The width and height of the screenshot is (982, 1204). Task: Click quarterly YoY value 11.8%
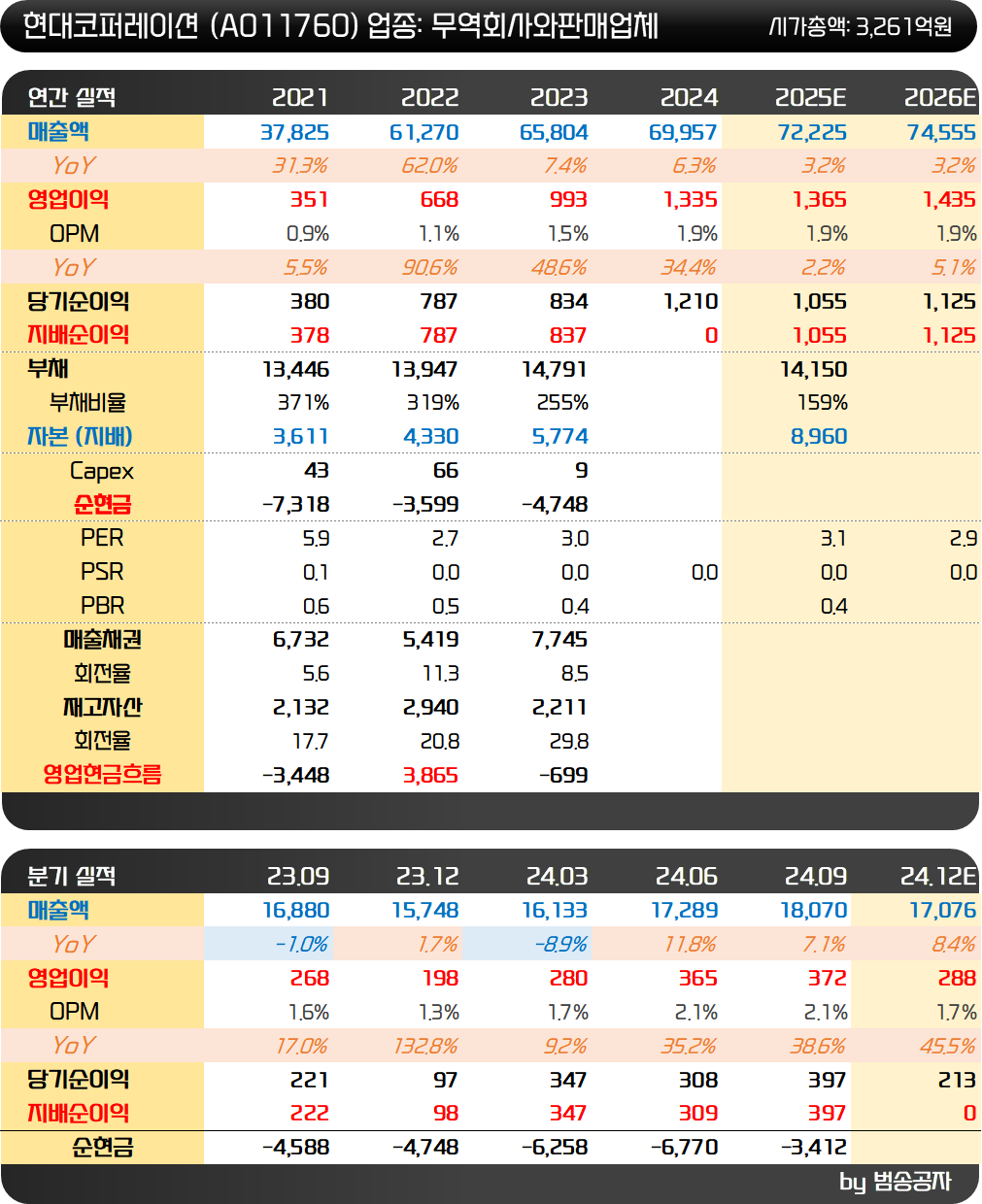(x=689, y=945)
